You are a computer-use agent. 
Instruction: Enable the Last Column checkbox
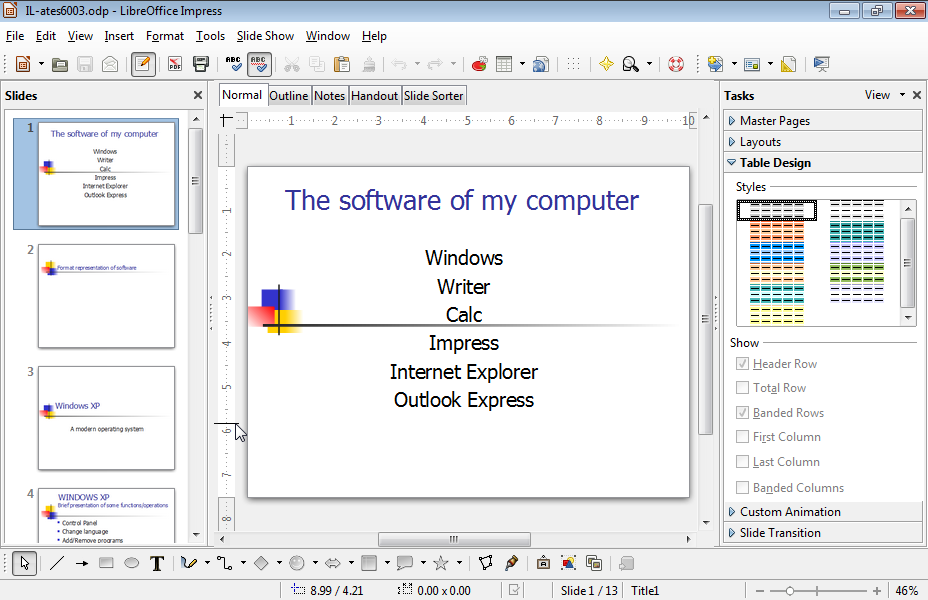click(x=742, y=462)
